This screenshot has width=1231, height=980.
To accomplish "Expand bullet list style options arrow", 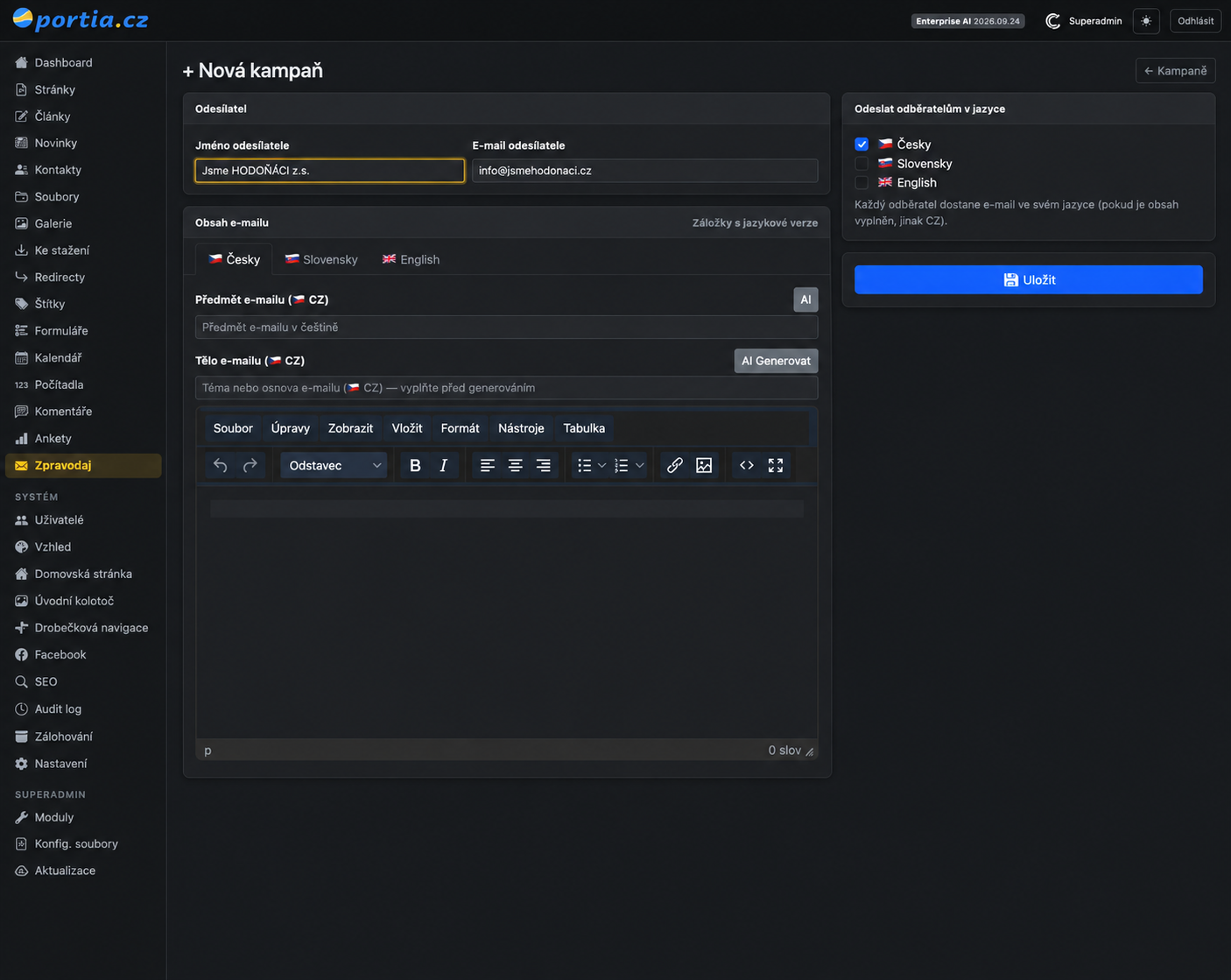I will (602, 465).
